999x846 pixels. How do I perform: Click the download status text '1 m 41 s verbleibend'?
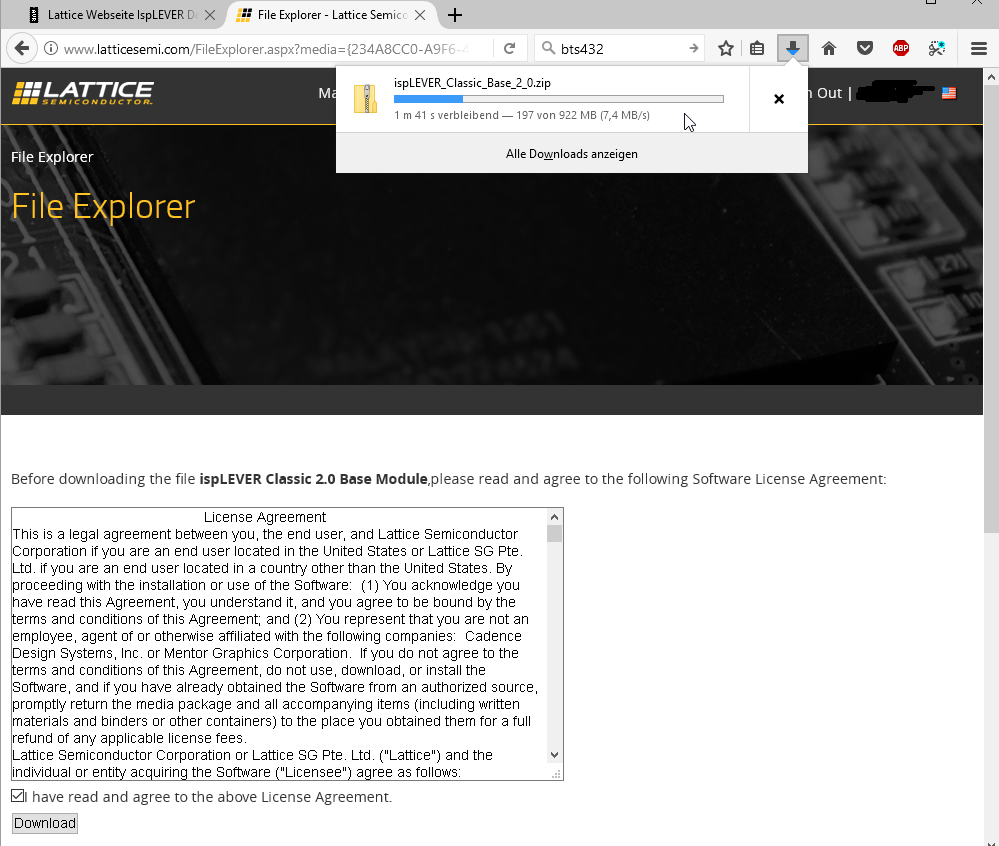coord(446,115)
